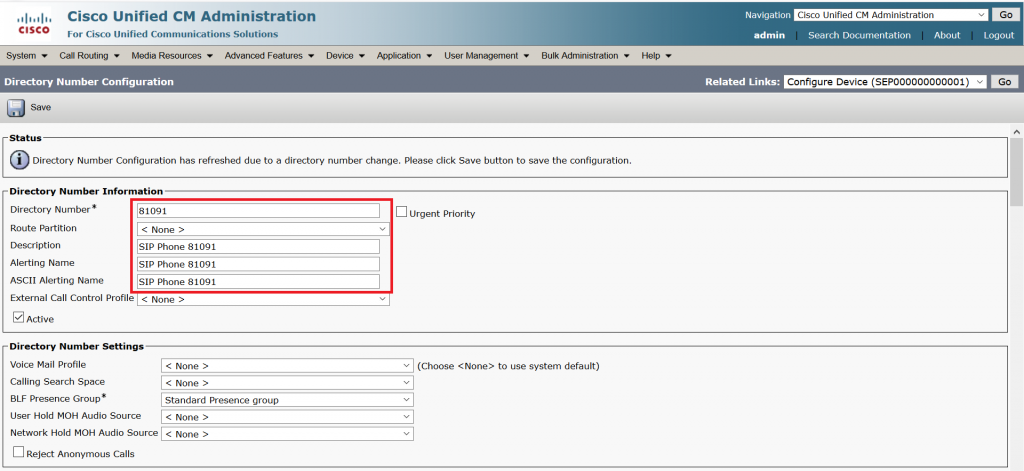Click the Logout link
The height and width of the screenshot is (471, 1024).
tap(998, 35)
